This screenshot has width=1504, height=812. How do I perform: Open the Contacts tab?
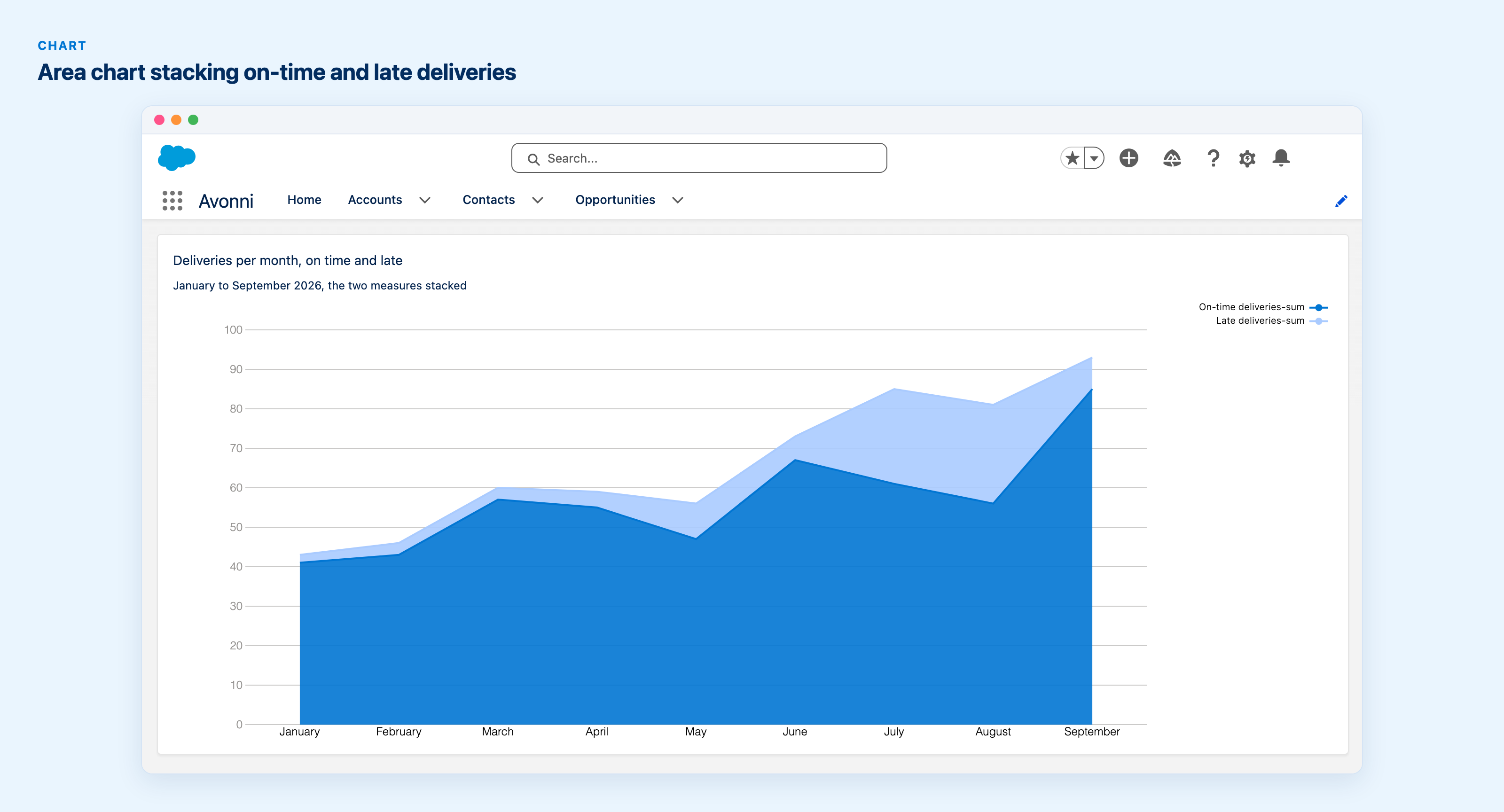[x=489, y=200]
